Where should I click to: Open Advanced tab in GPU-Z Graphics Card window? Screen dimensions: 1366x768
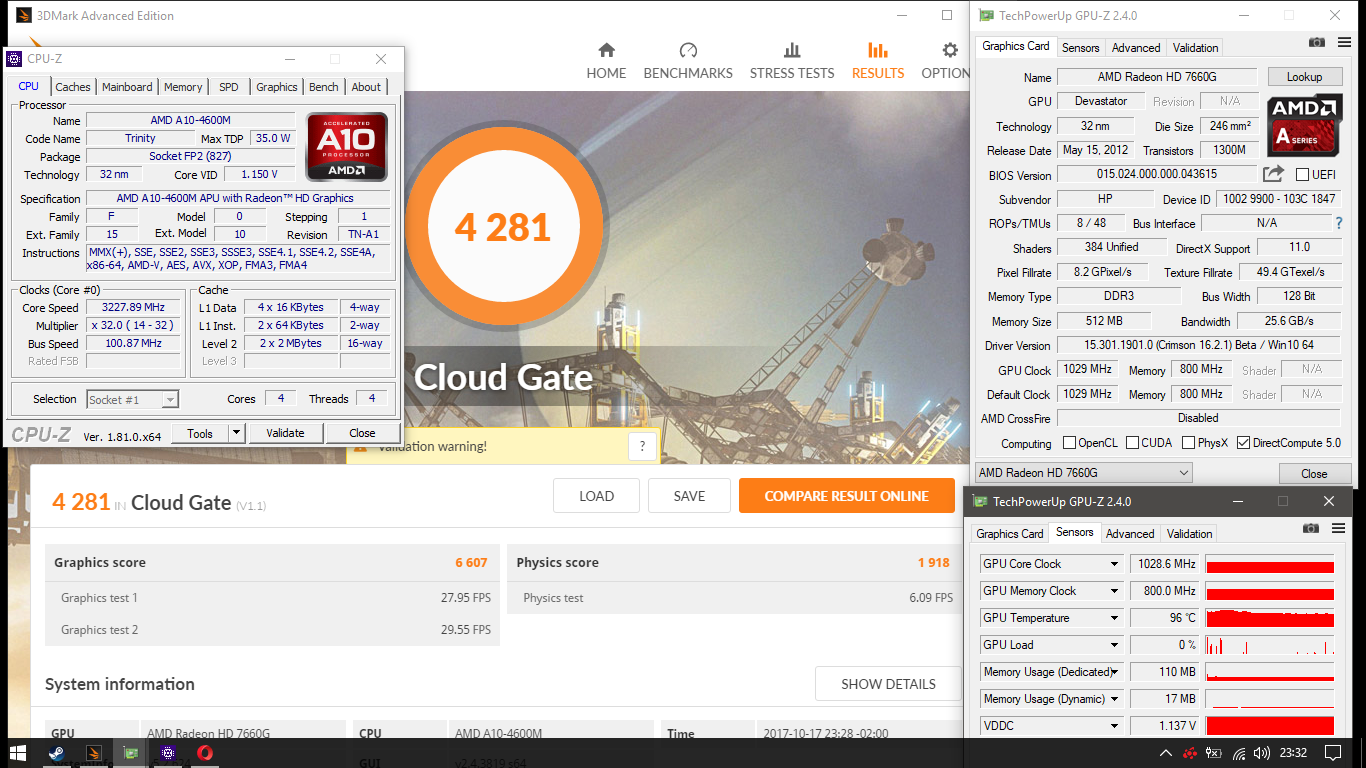1136,48
